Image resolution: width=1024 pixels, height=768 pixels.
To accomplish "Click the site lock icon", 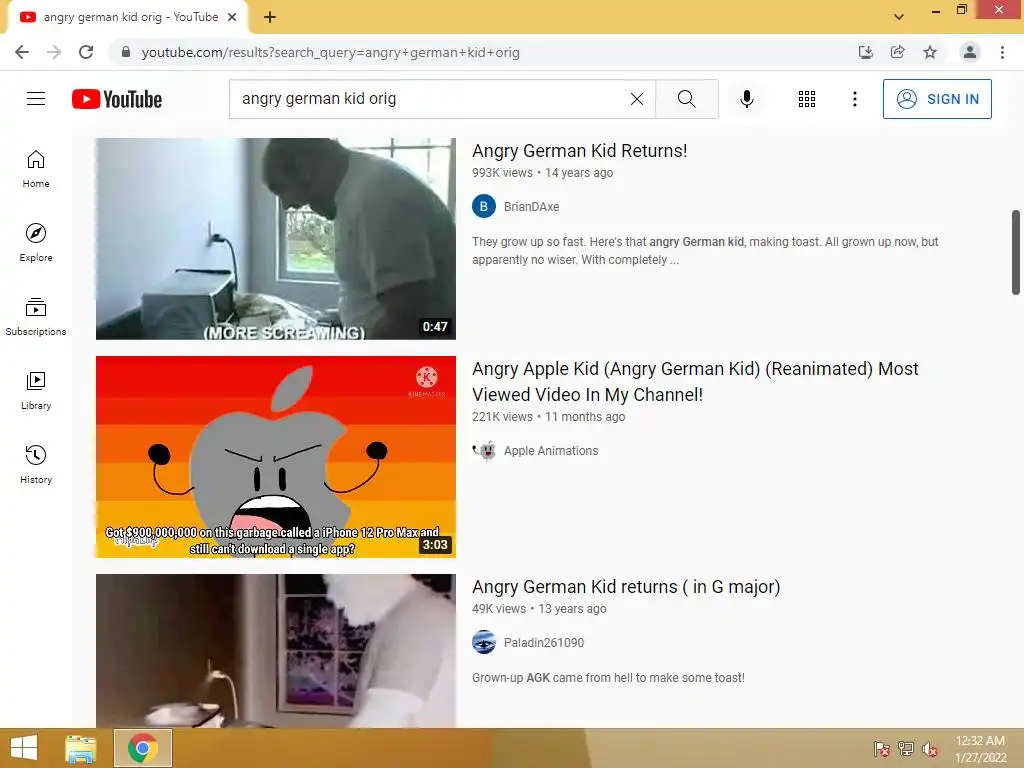I will [126, 52].
